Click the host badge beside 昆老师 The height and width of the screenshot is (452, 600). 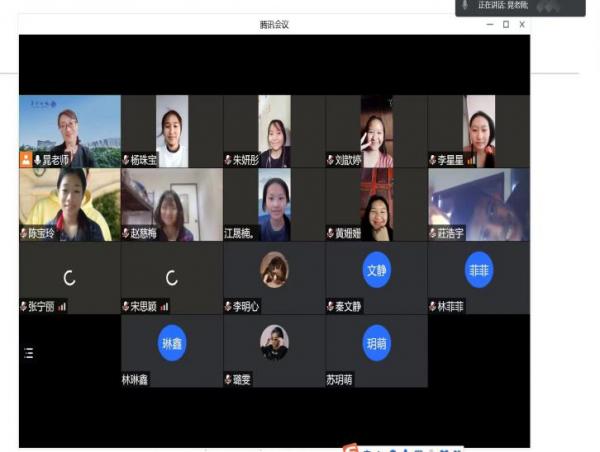pyautogui.click(x=26, y=160)
